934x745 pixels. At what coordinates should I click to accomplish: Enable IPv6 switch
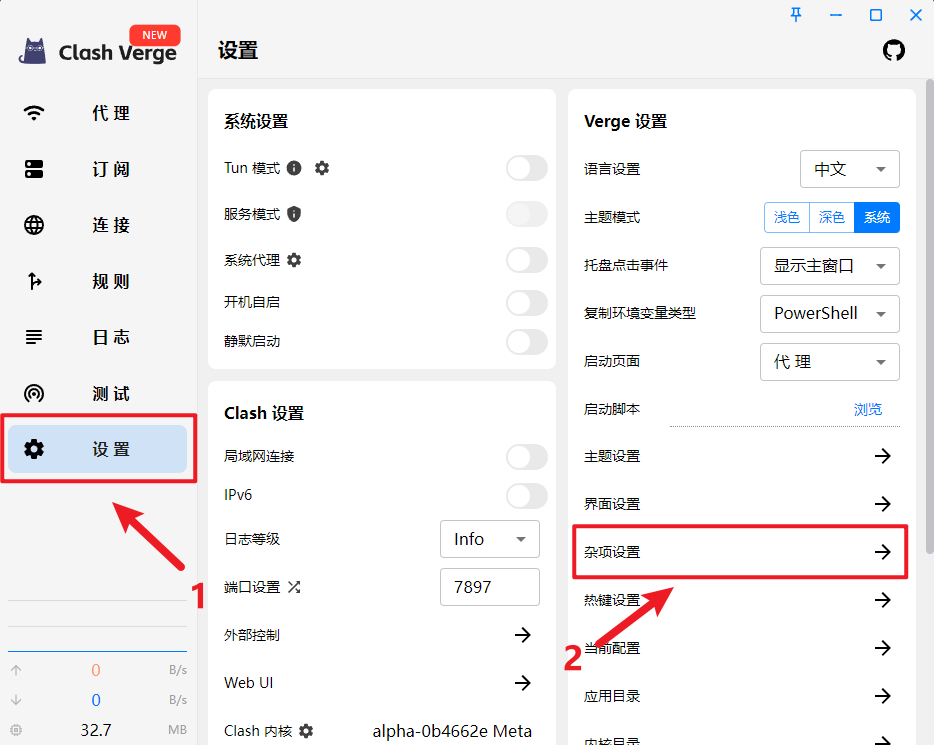click(x=527, y=495)
